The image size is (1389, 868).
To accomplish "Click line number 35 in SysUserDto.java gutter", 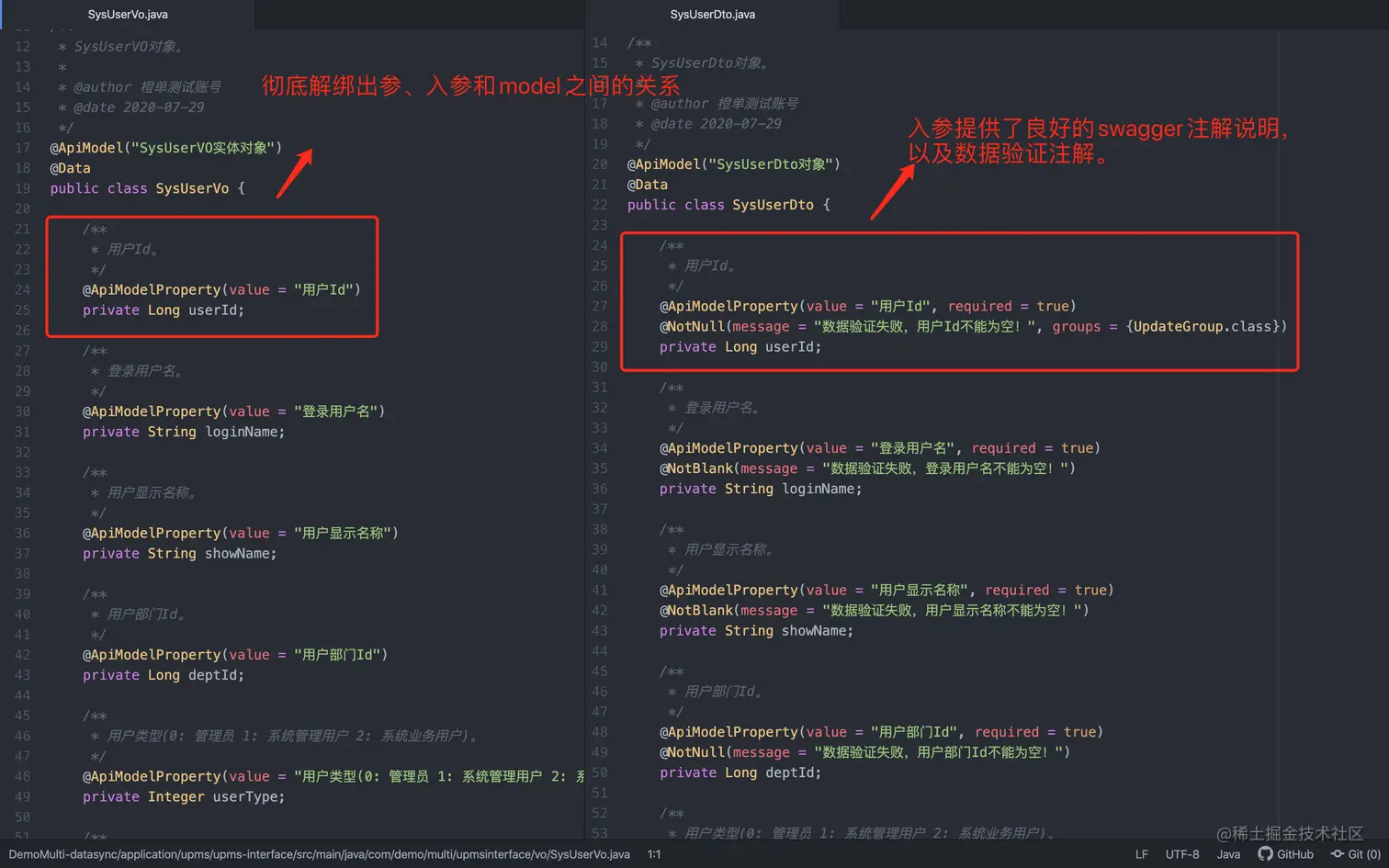I will point(600,468).
